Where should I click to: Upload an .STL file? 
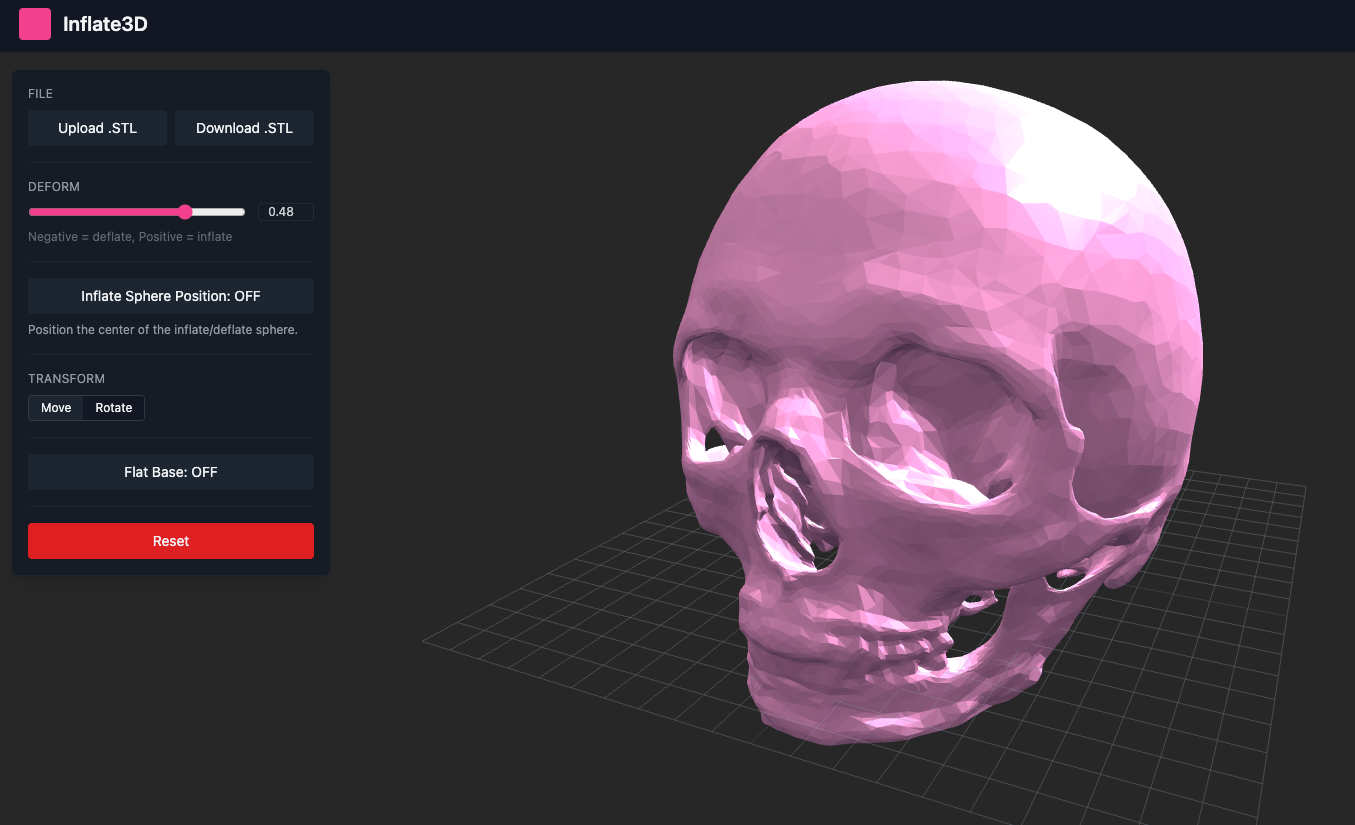[97, 128]
